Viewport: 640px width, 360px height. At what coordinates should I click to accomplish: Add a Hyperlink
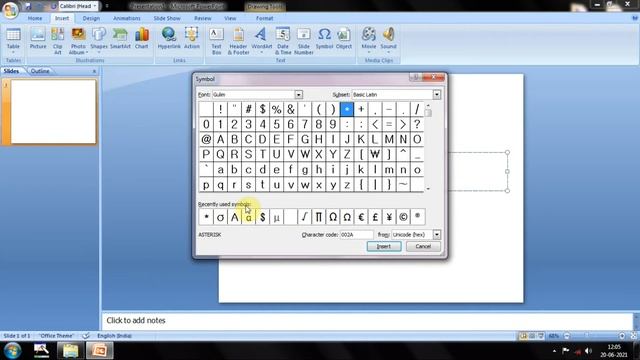(169, 39)
